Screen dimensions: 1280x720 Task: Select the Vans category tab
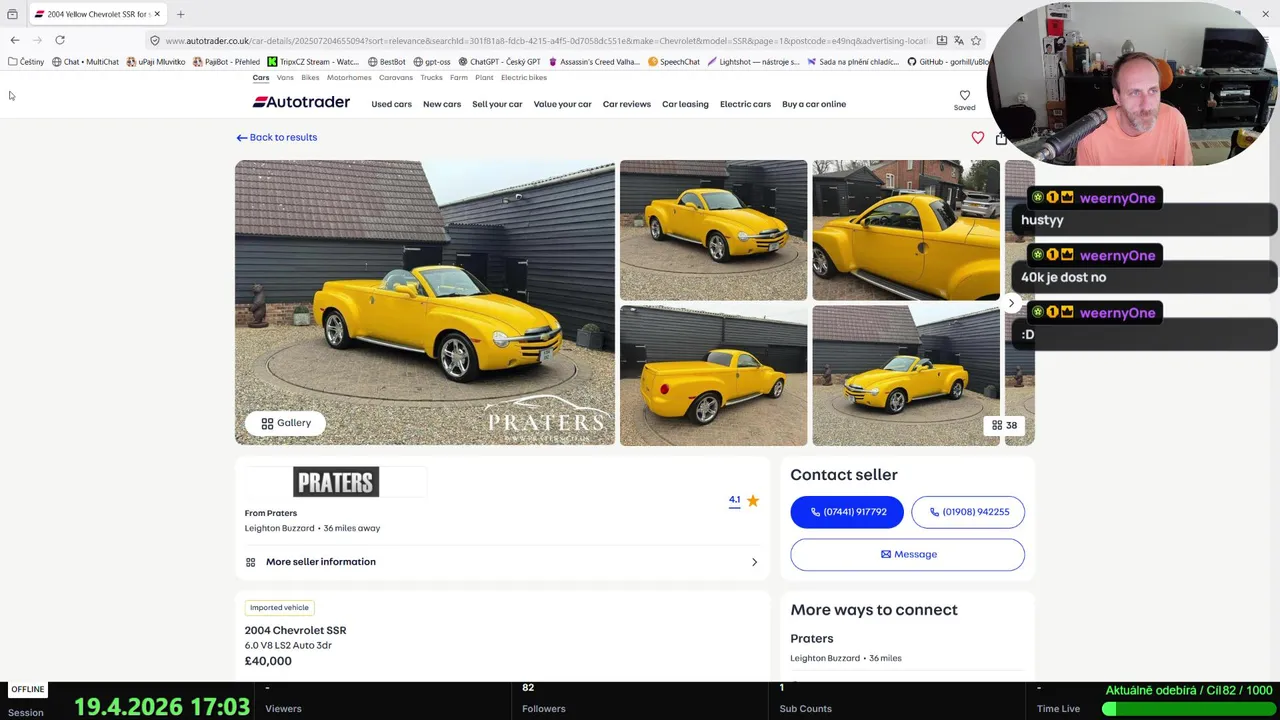point(285,78)
